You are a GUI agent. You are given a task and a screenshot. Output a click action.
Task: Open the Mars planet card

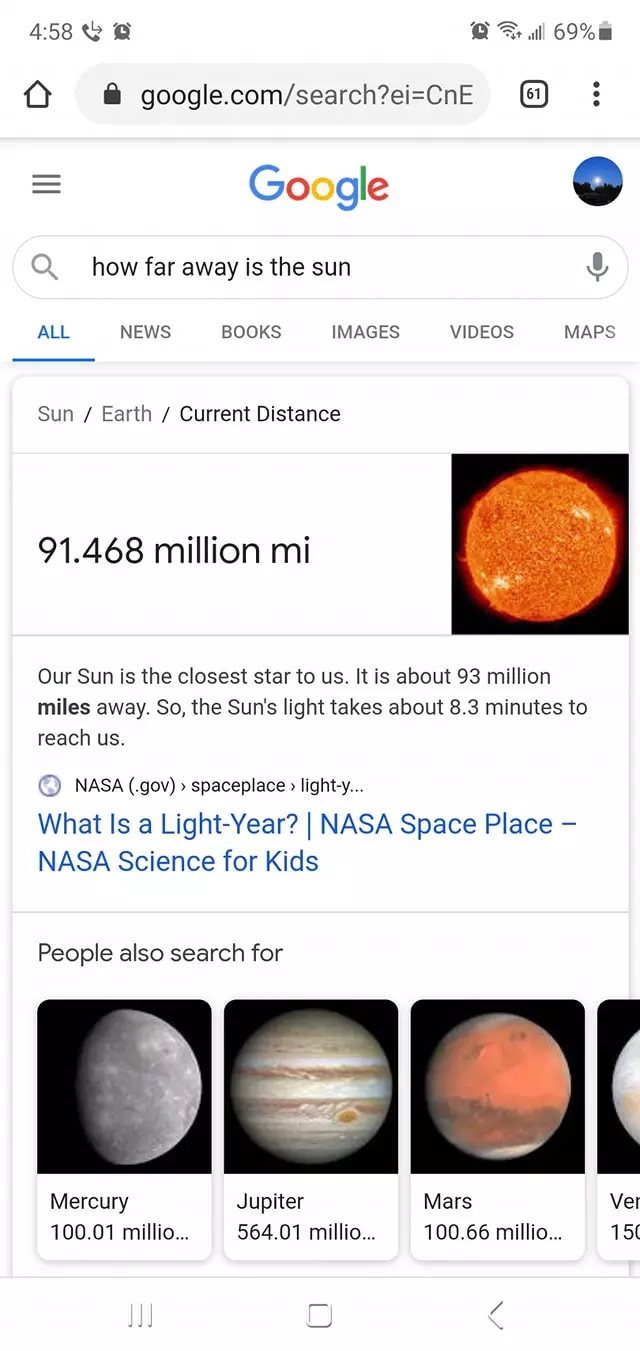pyautogui.click(x=498, y=1128)
